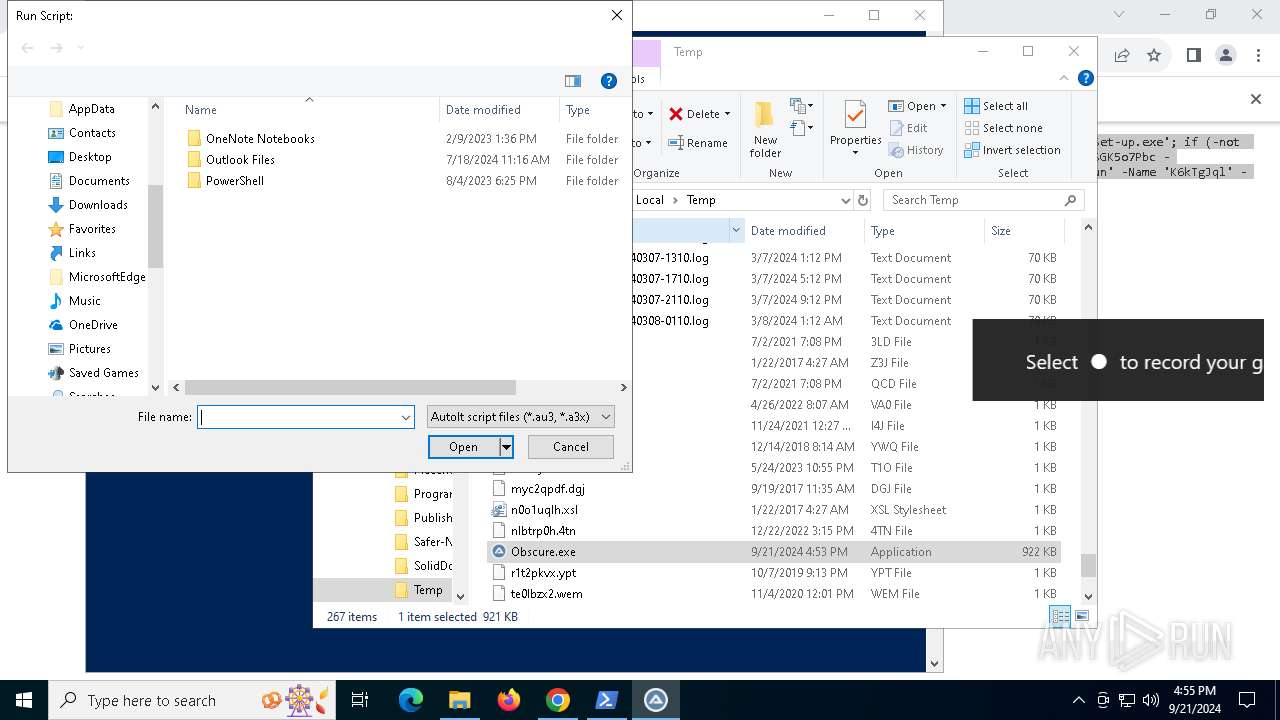Click the dialog navigation pane scrollbar

coord(155,225)
